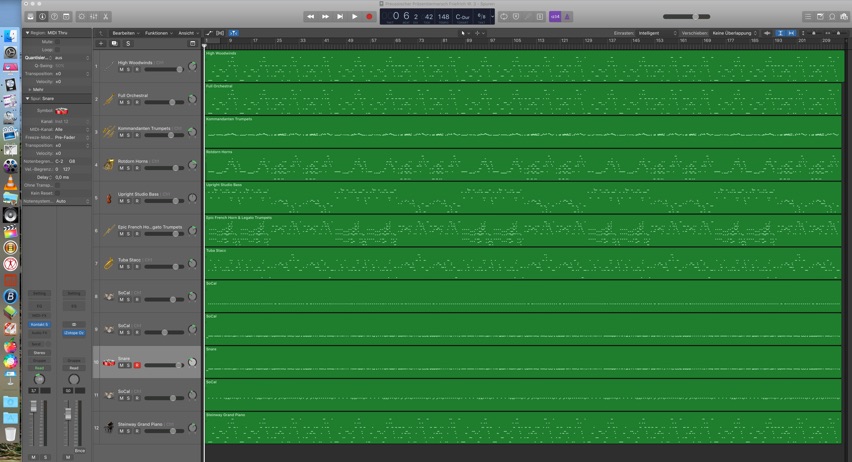This screenshot has width=852, height=462.
Task: Record-enable the Kommandanten Trumpets track
Action: coord(137,135)
